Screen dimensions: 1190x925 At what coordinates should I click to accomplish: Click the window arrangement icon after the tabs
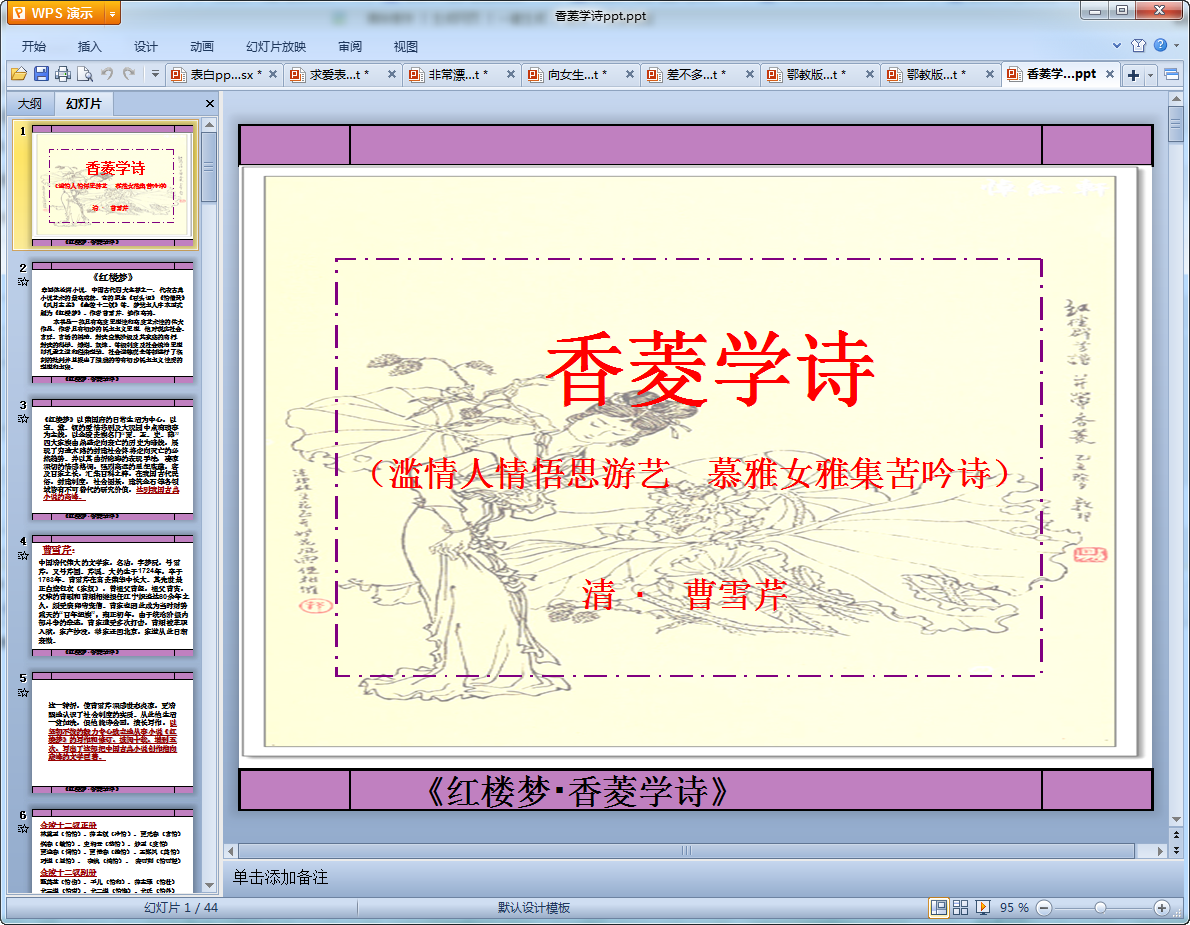(1171, 74)
